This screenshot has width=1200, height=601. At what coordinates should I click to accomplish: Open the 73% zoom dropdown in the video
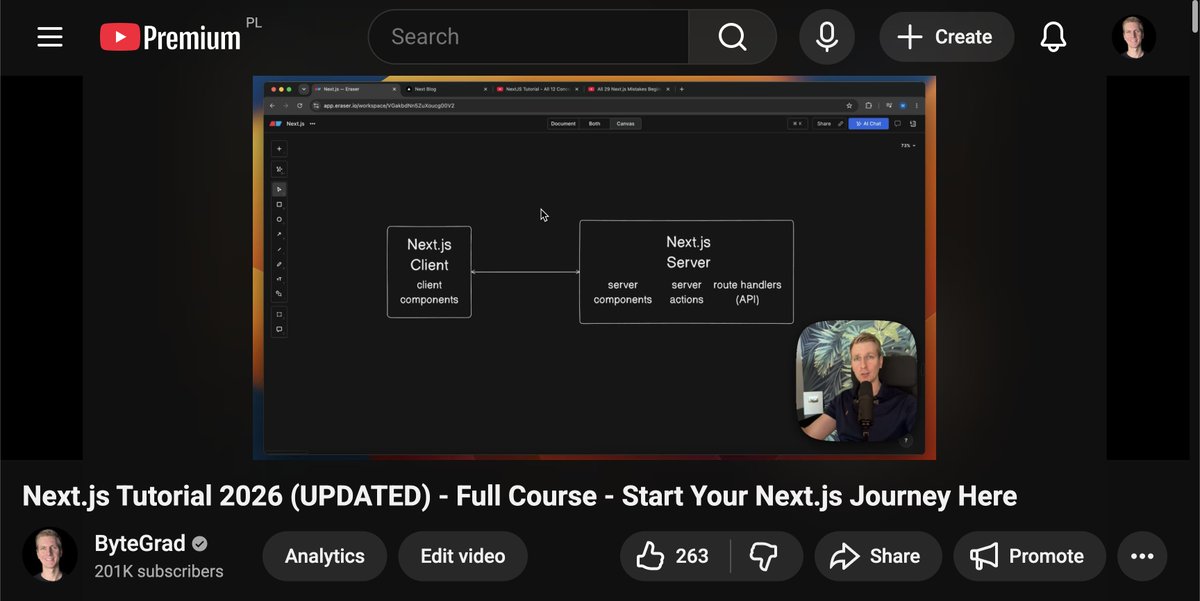(x=907, y=146)
